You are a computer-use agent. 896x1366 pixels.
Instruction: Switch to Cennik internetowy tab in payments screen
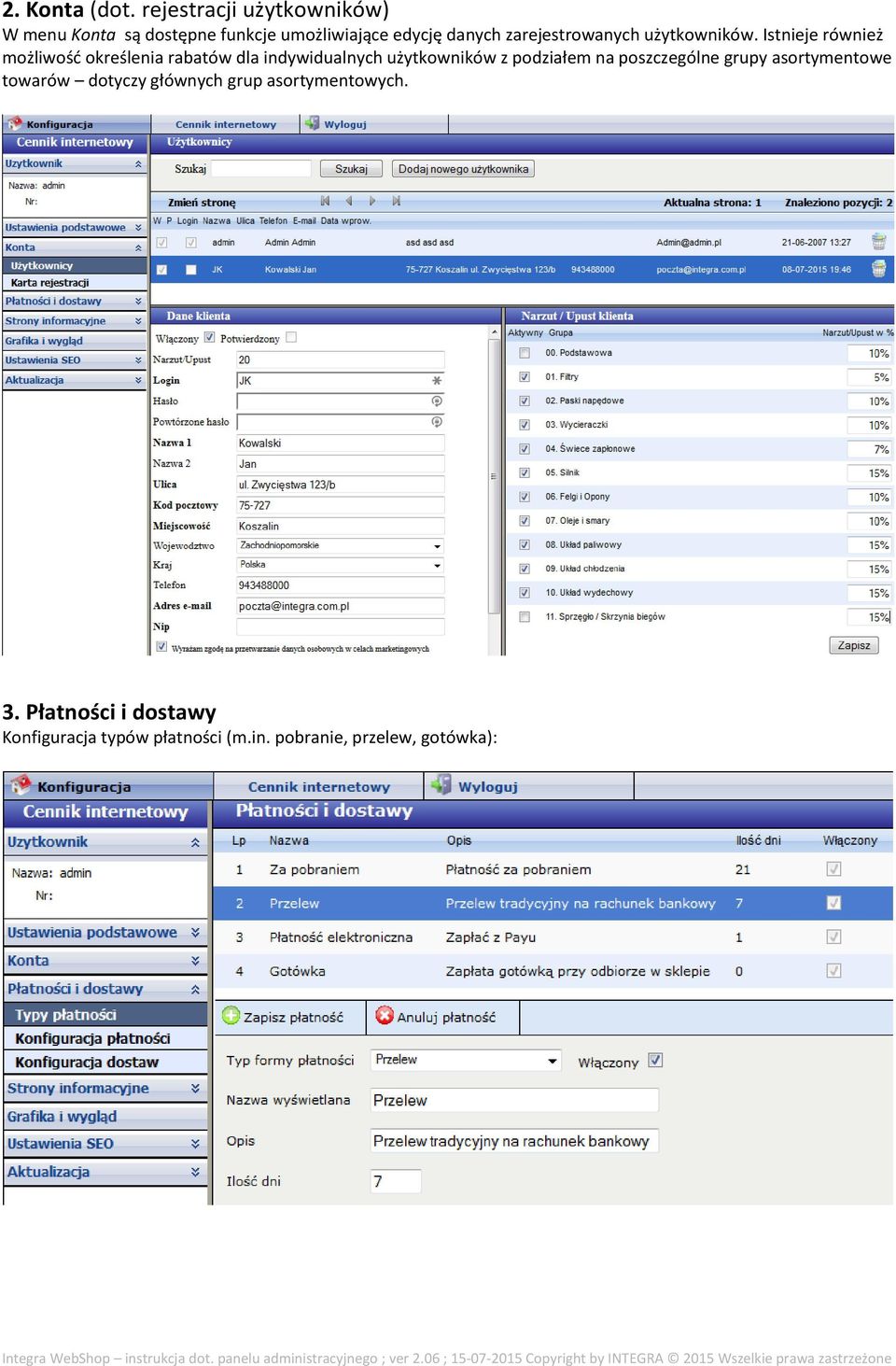pos(318,787)
